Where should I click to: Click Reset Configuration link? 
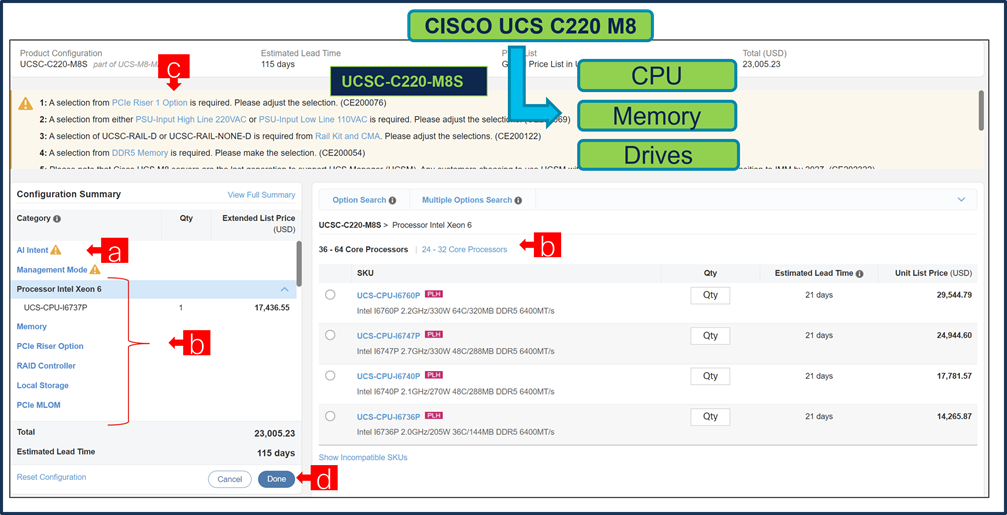[x=51, y=477]
